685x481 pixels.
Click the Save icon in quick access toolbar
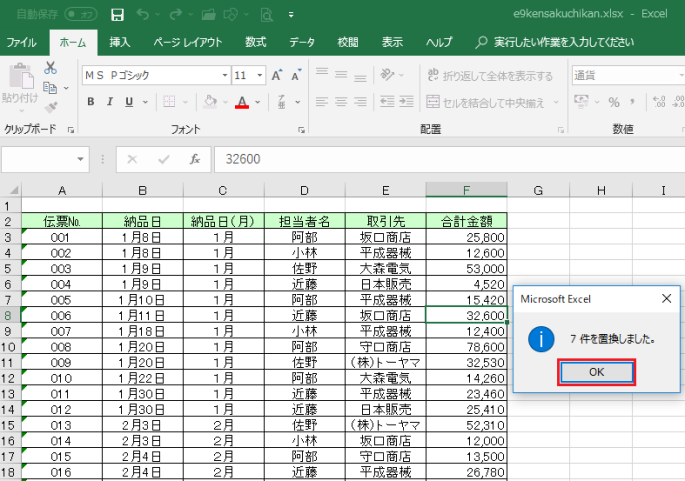click(117, 15)
